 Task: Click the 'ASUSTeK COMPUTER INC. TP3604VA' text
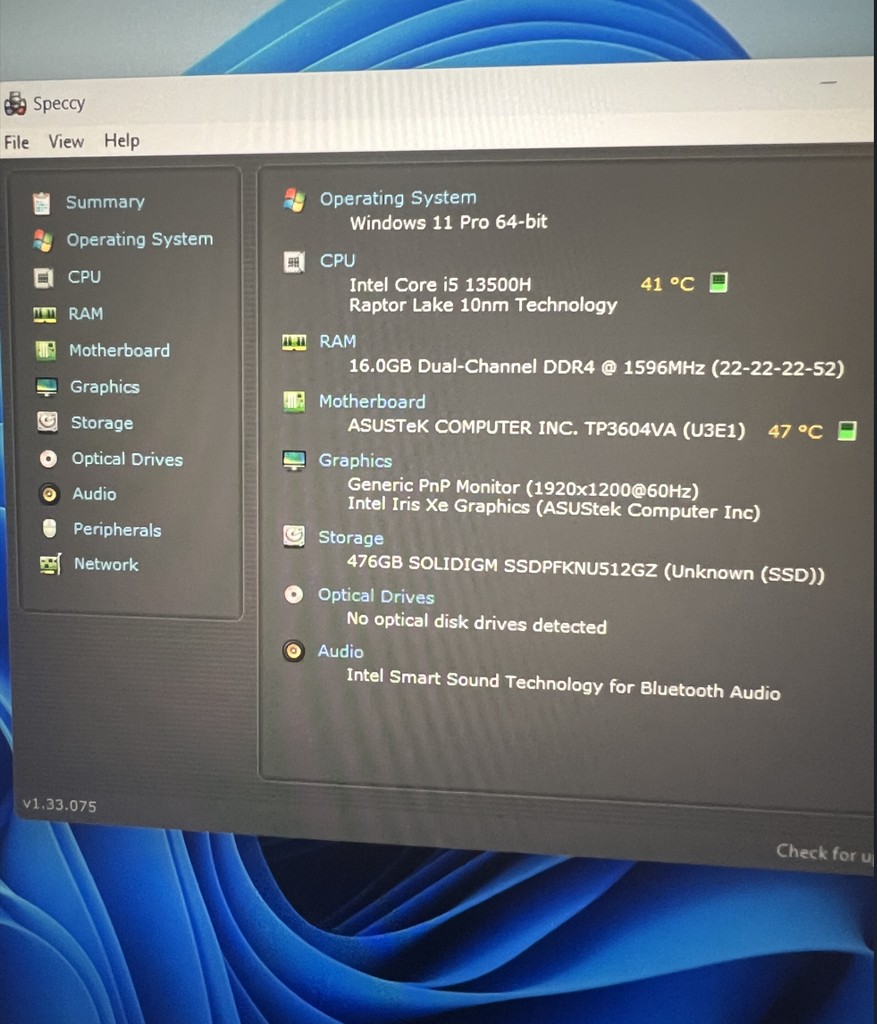point(547,428)
